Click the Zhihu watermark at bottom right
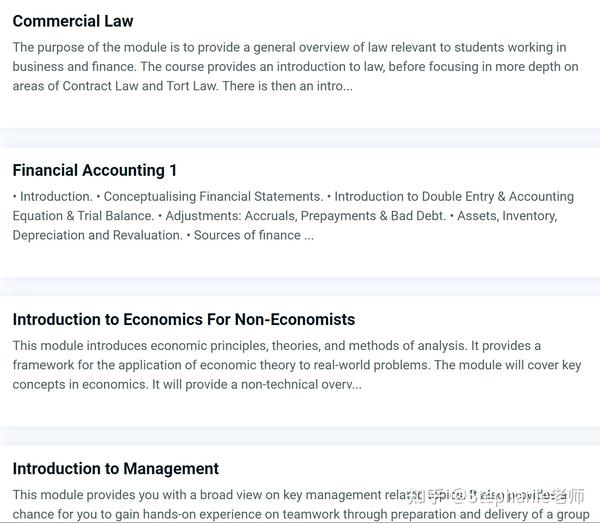This screenshot has width=600, height=523. [x=496, y=496]
